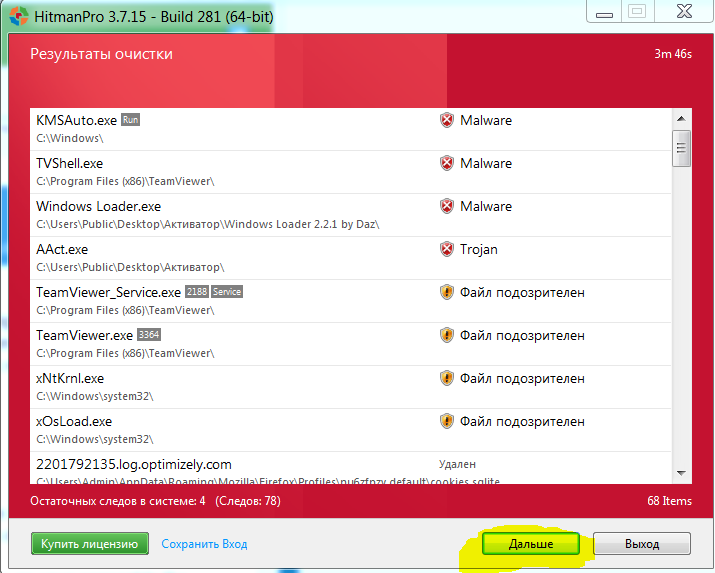Click the Malware label for KMSAuto.exe

(486, 120)
